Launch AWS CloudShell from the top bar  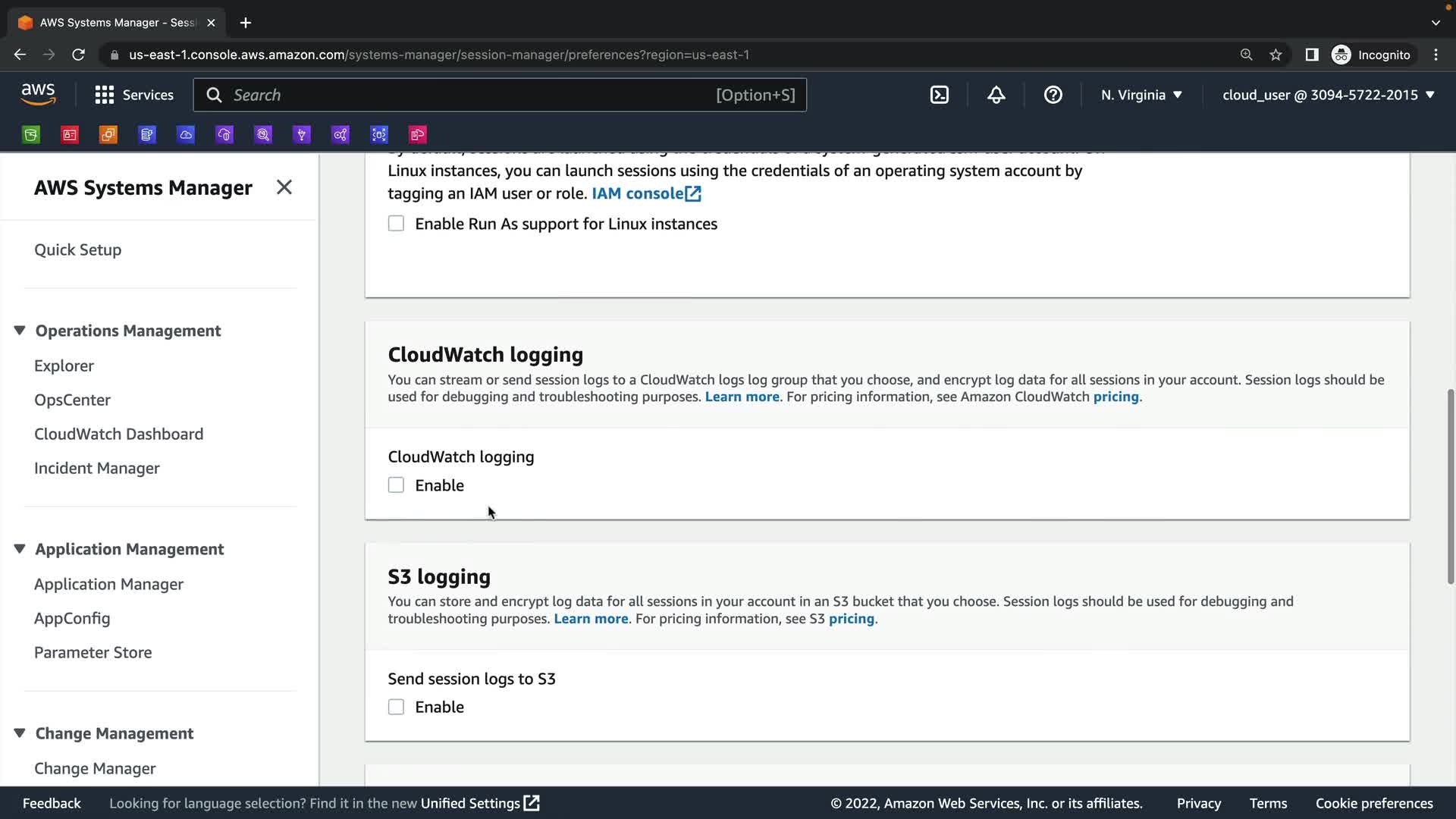[939, 95]
